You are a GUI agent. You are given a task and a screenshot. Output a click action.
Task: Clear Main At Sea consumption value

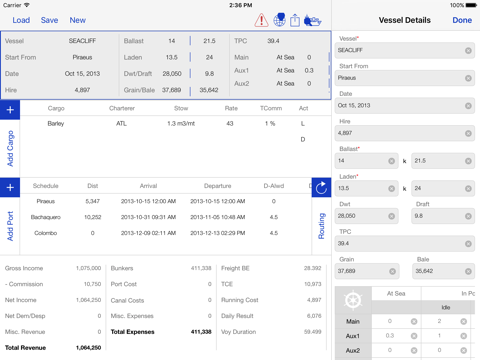[x=414, y=321]
